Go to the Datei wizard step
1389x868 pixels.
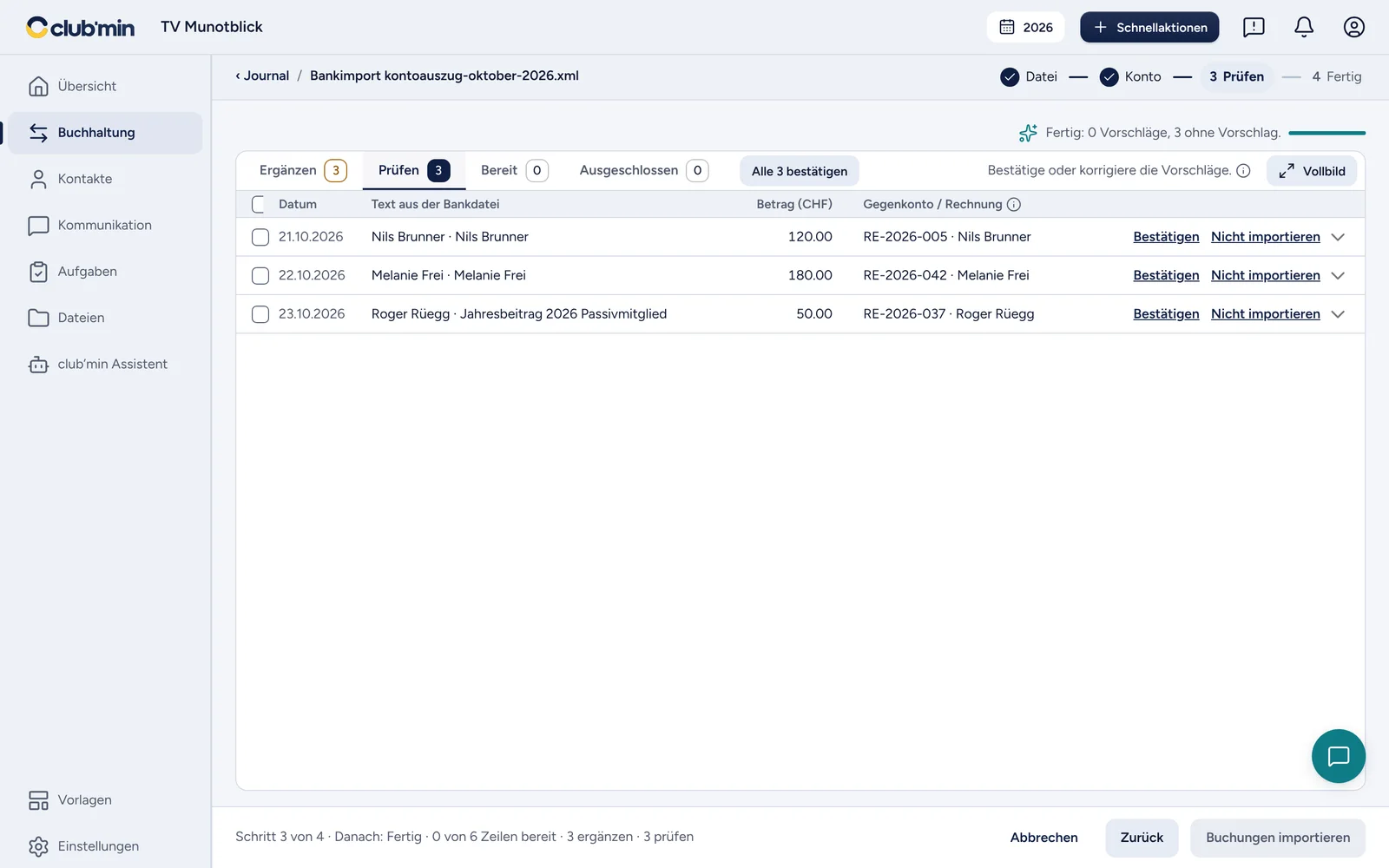point(1029,76)
